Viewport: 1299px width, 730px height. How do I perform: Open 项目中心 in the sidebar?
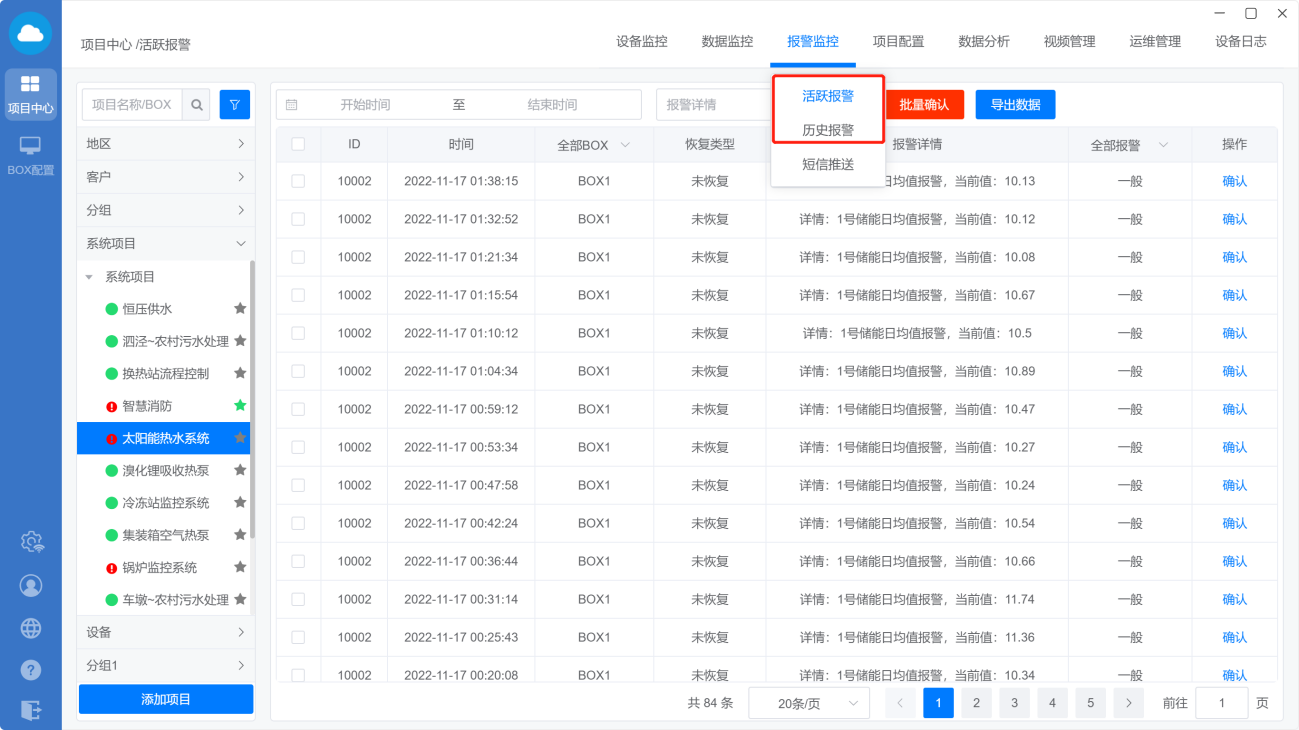pyautogui.click(x=30, y=95)
